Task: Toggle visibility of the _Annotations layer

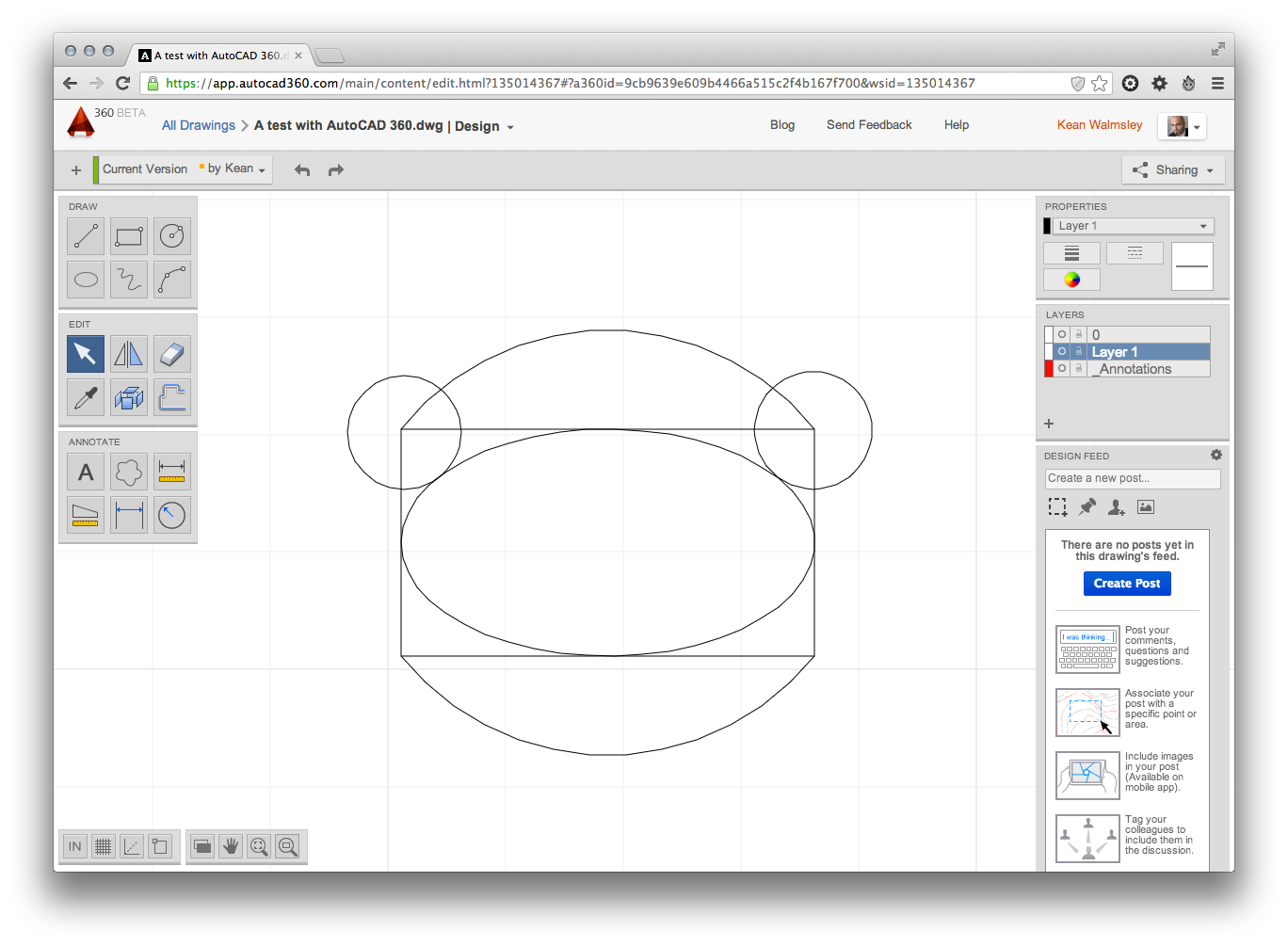Action: (1062, 369)
